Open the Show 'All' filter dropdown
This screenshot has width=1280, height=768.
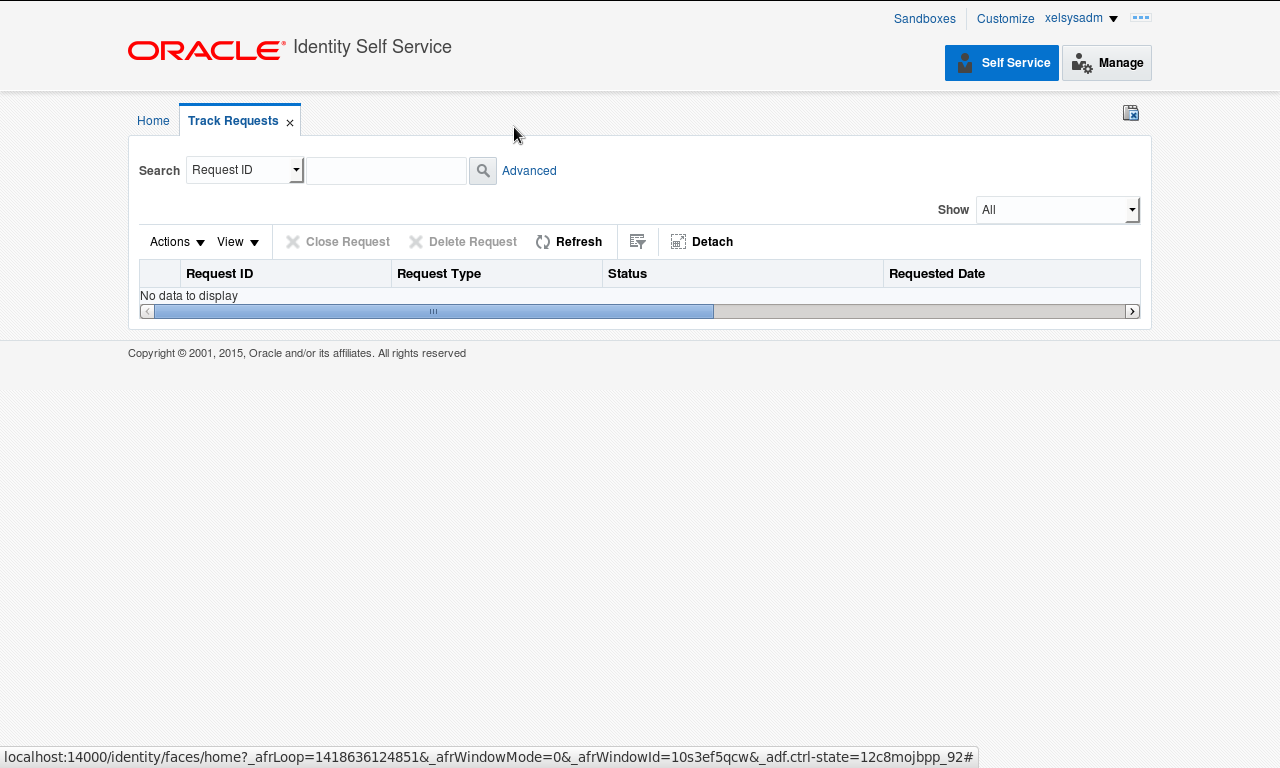click(x=1131, y=210)
